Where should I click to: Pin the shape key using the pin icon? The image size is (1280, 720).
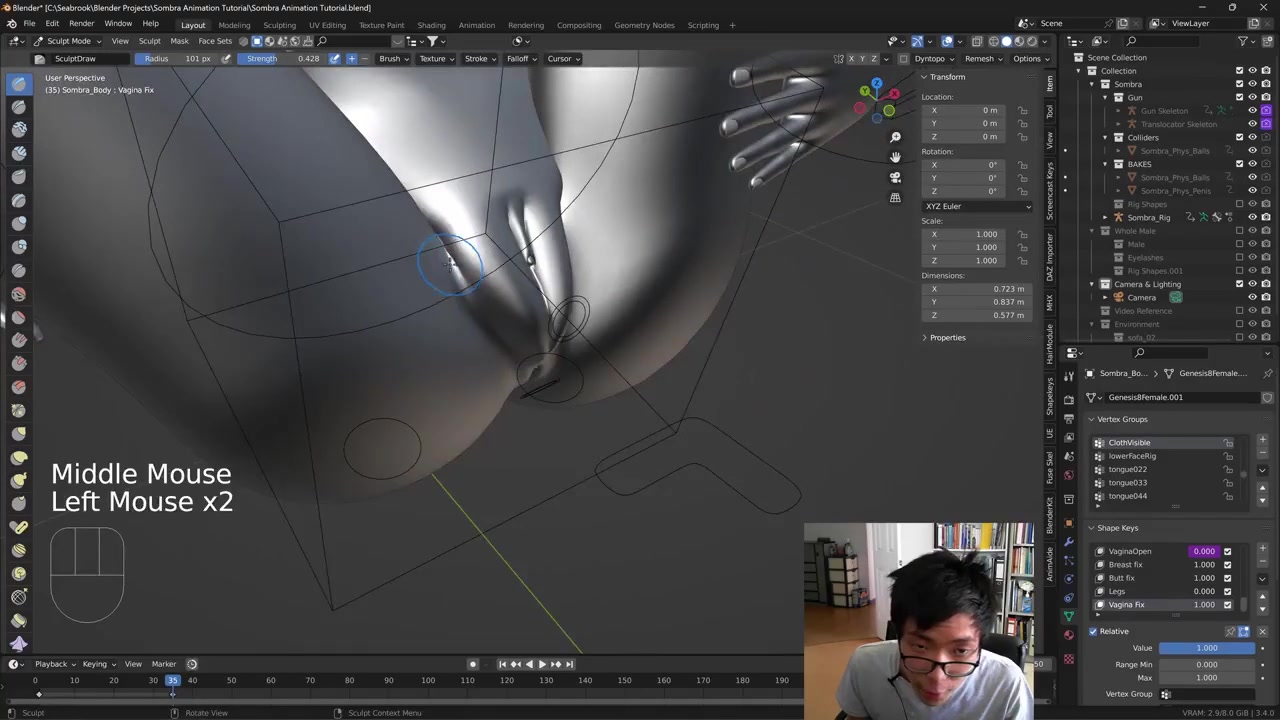pos(1230,631)
